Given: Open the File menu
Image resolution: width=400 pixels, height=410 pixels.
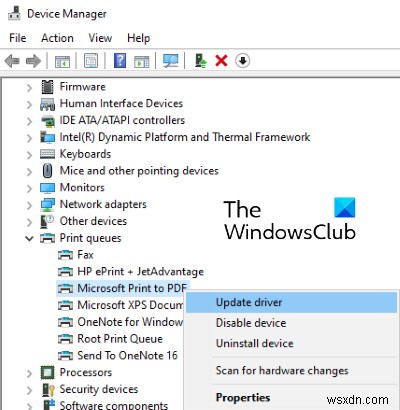Looking at the screenshot, I should 18,38.
